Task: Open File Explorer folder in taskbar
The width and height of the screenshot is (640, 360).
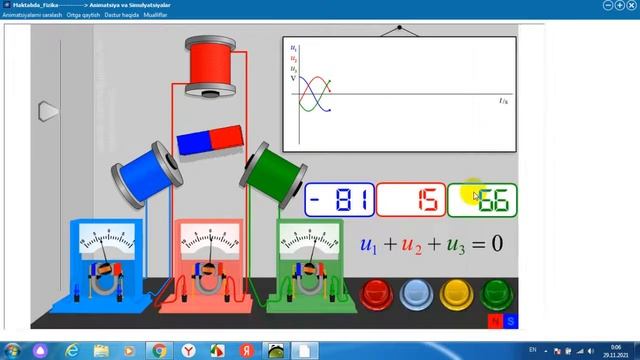Action: (x=101, y=351)
